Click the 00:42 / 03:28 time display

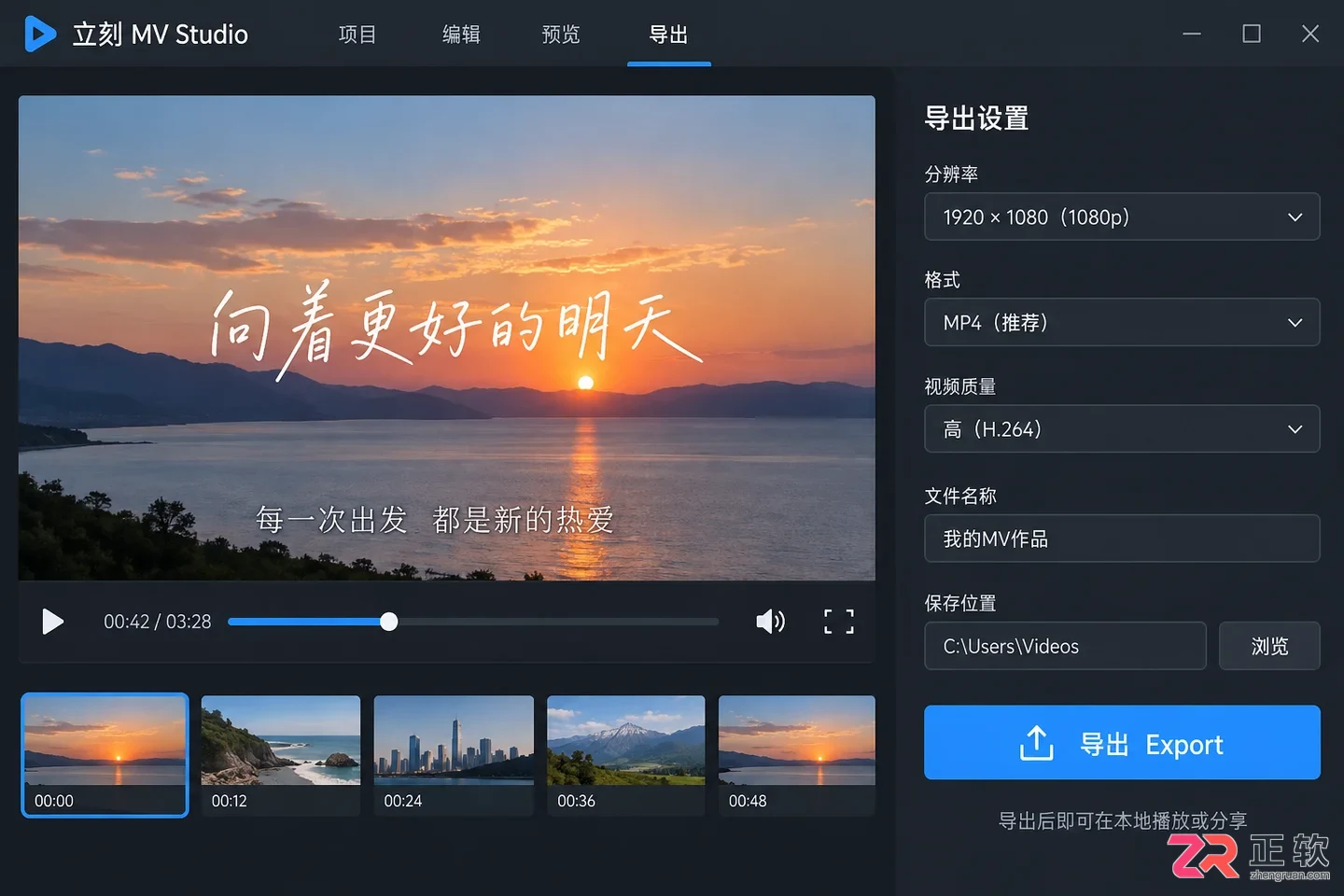(x=158, y=622)
